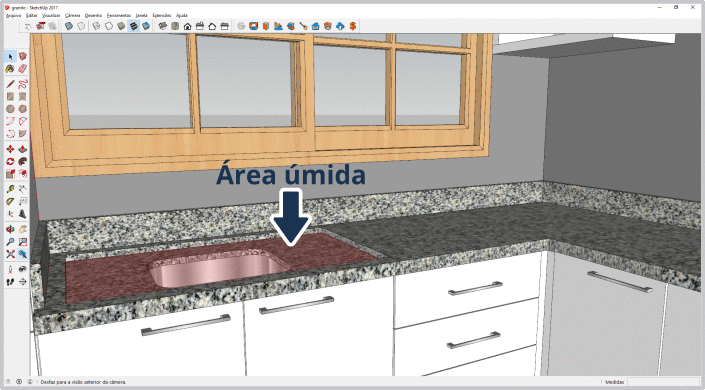This screenshot has width=705, height=390.
Task: Activate the Rotate tool
Action: click(x=10, y=161)
